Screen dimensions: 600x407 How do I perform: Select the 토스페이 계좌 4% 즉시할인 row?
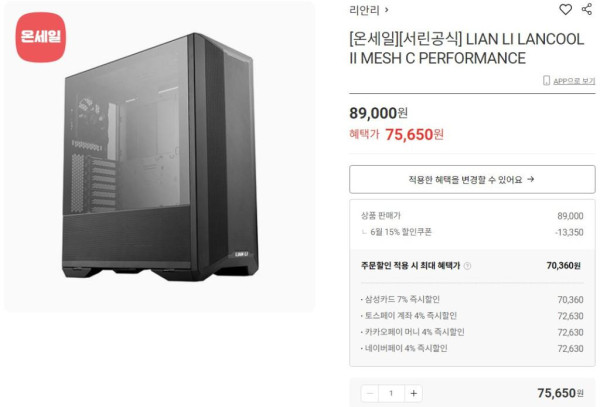[472, 316]
